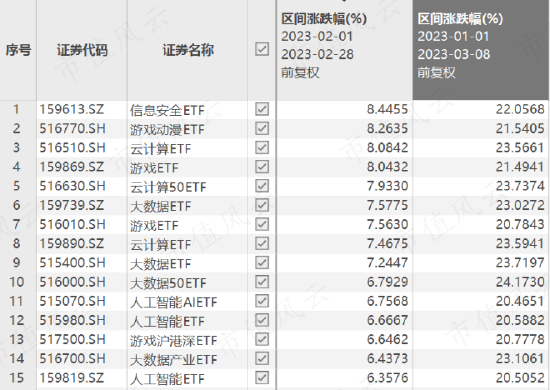Toggle checkbox for 大数据50ETF row
This screenshot has height=390, width=550.
[x=262, y=282]
